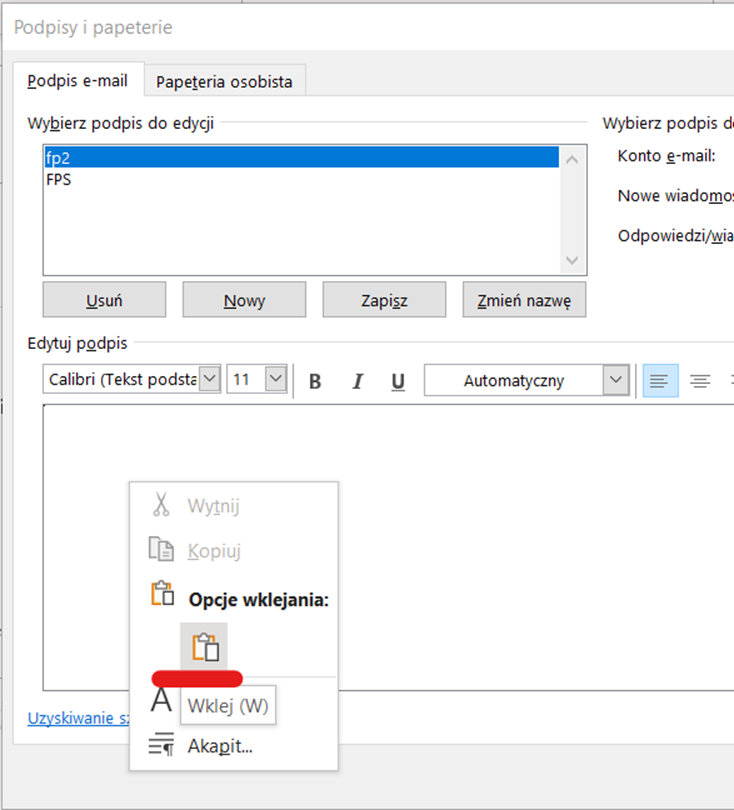Align signature text left
Screen dimensions: 734x810
tap(659, 381)
